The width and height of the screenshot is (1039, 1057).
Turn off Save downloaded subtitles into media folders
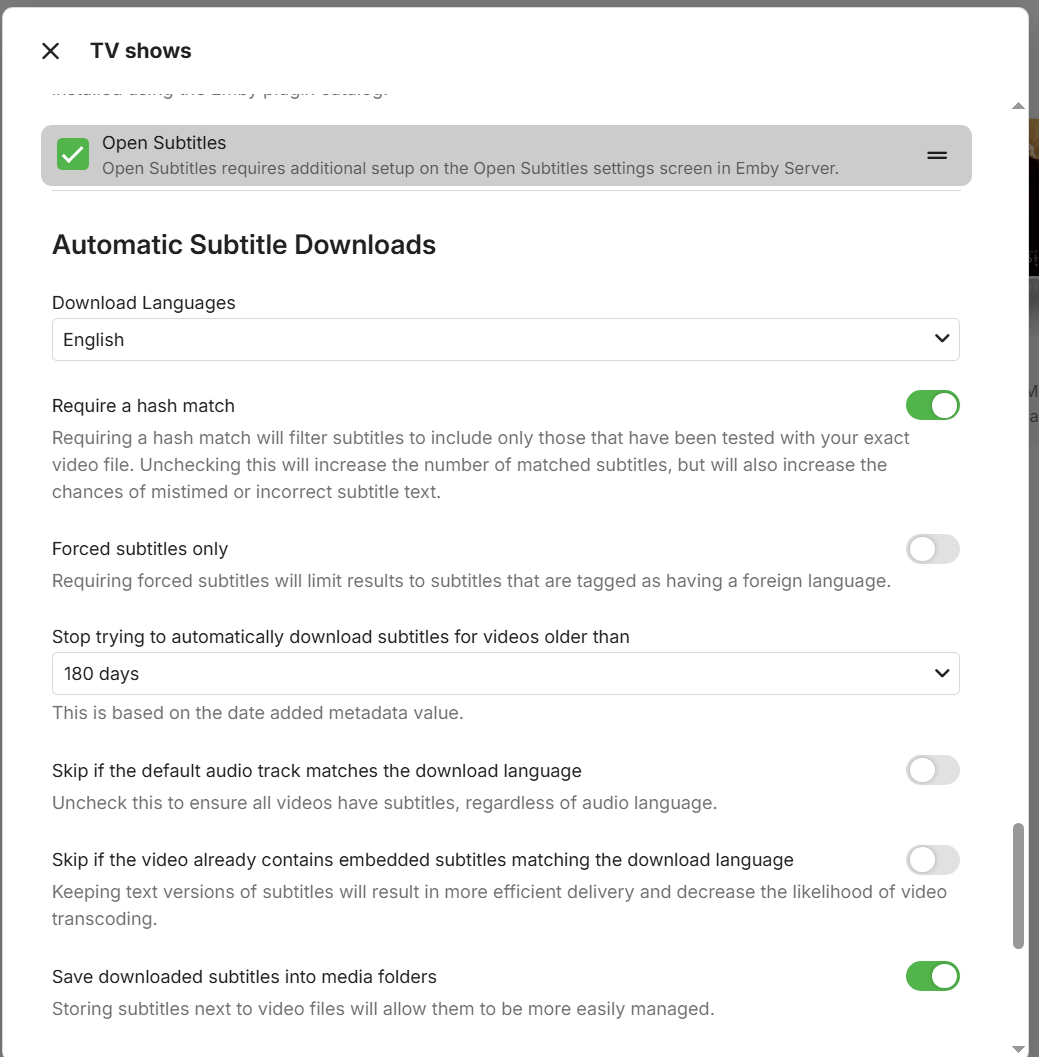(932, 976)
